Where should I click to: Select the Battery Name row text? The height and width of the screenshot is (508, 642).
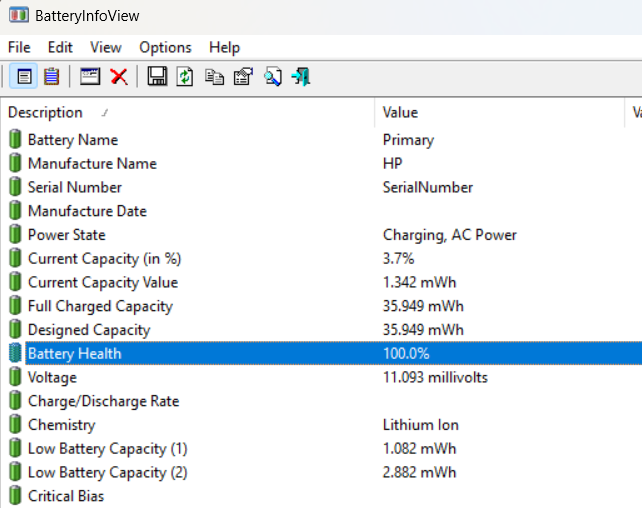(x=73, y=140)
